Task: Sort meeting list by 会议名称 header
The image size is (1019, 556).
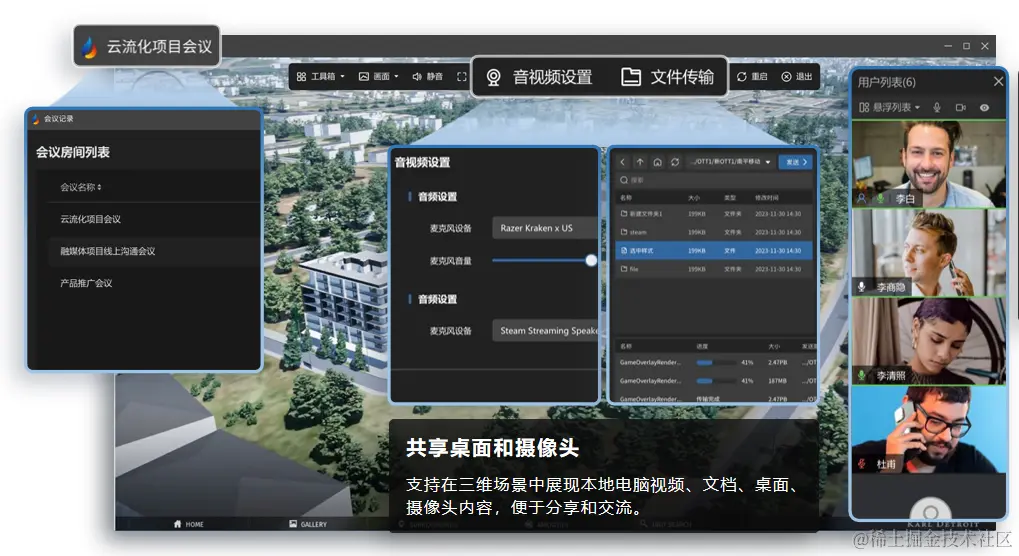Action: click(81, 187)
